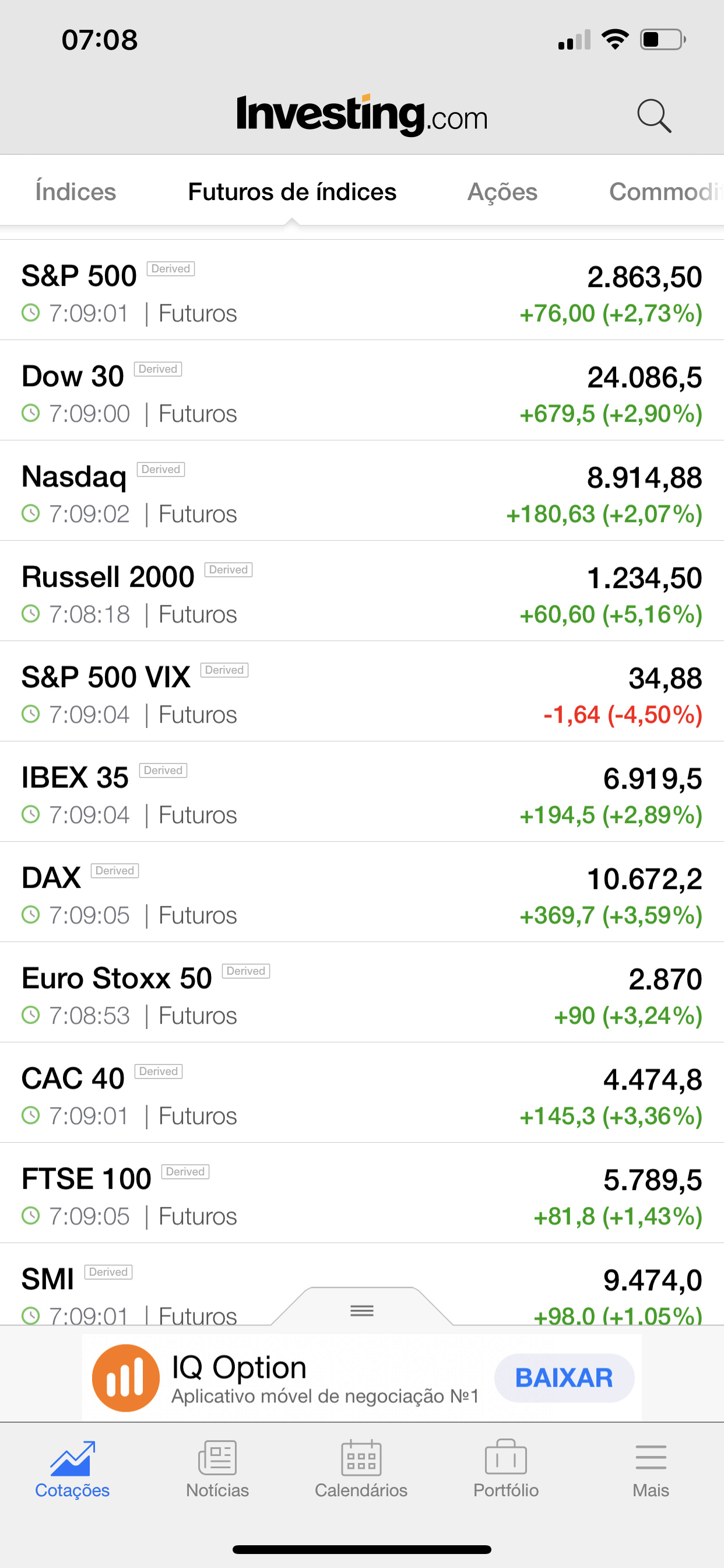Open the Mais hamburger menu icon
This screenshot has height=1568, width=724.
(x=651, y=1458)
